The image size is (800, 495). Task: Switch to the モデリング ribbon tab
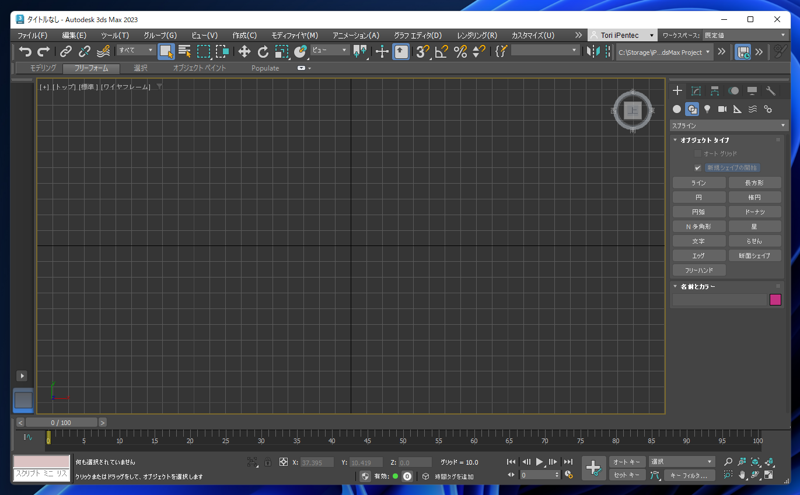(x=43, y=68)
